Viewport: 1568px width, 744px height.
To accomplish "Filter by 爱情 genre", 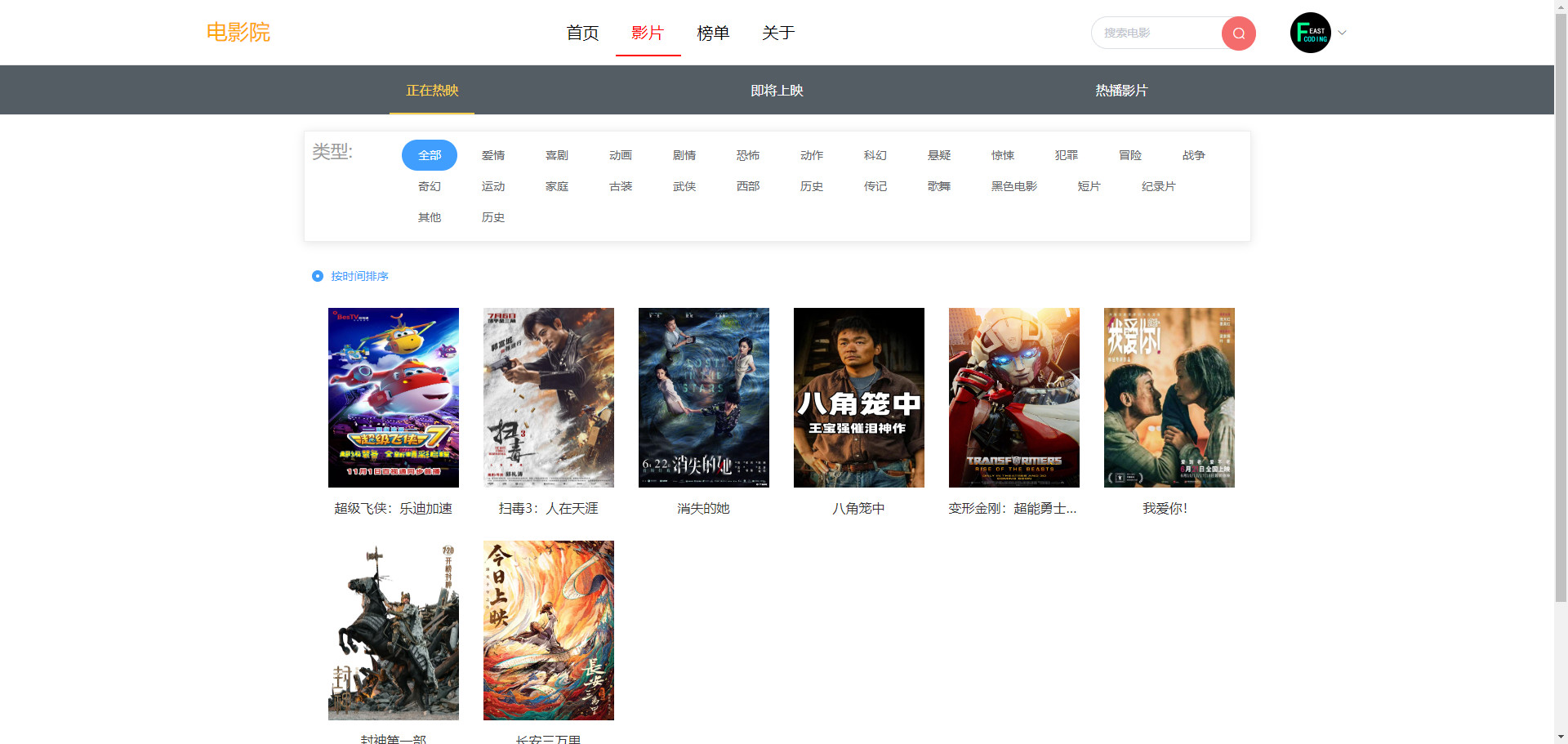I will (x=493, y=155).
